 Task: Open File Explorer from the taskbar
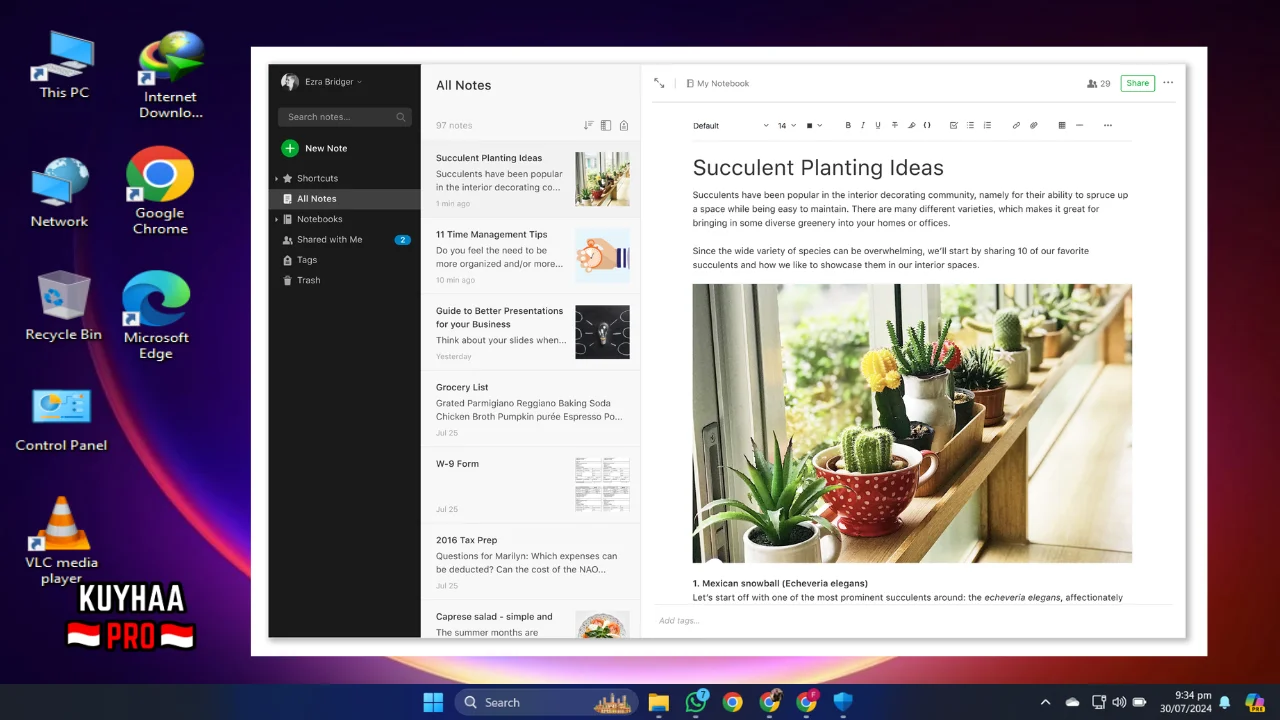point(658,702)
